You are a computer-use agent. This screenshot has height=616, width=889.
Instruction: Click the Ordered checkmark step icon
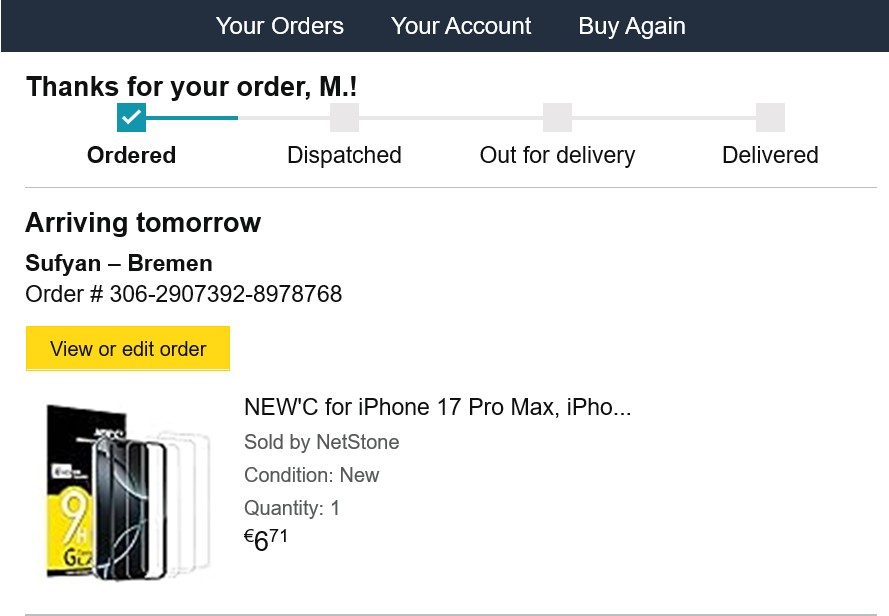point(131,118)
